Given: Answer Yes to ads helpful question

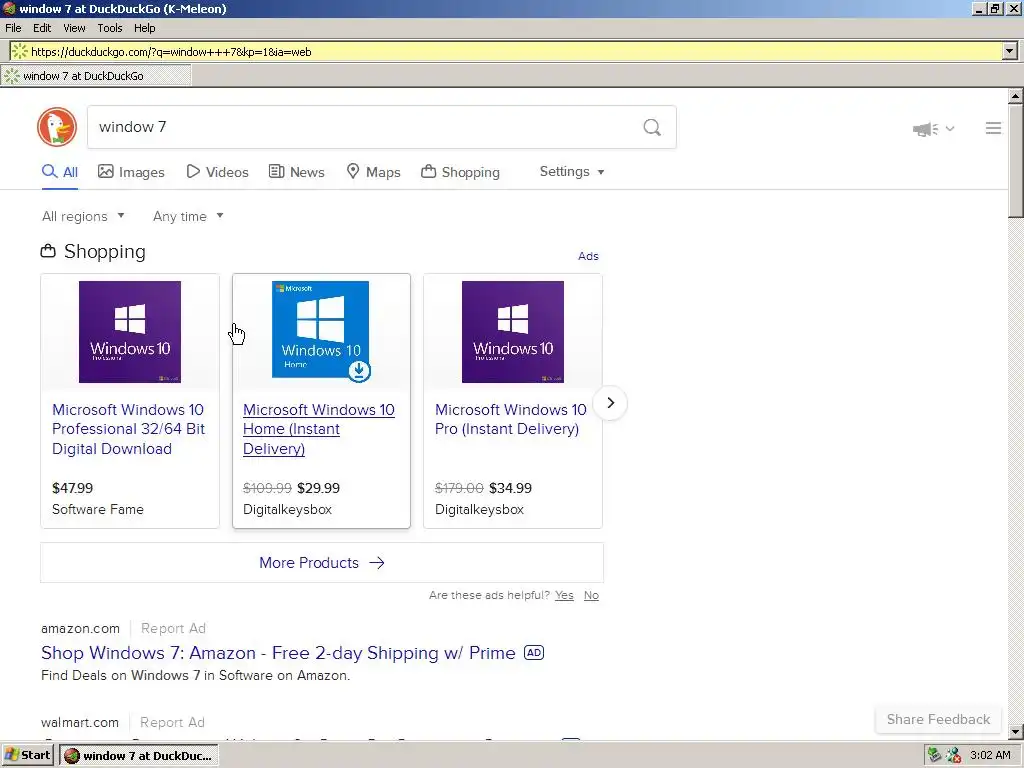Looking at the screenshot, I should 564,595.
